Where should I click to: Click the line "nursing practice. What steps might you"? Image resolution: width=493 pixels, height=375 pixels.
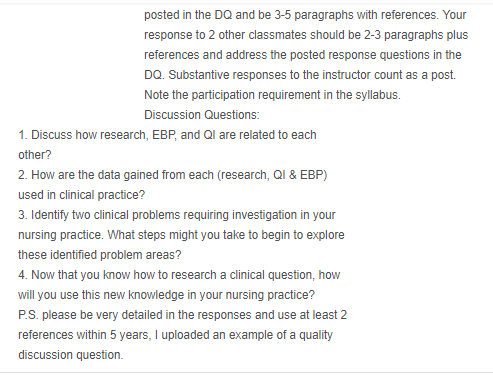coord(181,235)
